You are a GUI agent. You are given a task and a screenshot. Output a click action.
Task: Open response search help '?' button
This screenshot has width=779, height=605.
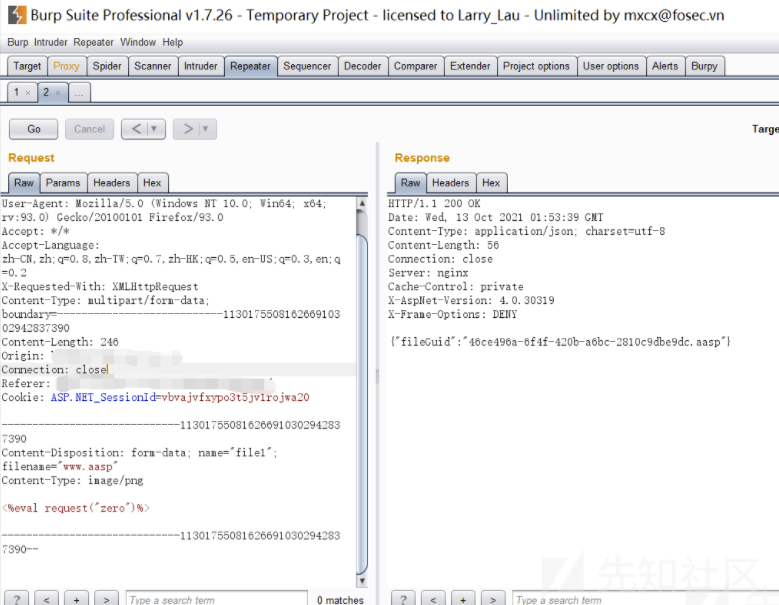click(x=403, y=600)
